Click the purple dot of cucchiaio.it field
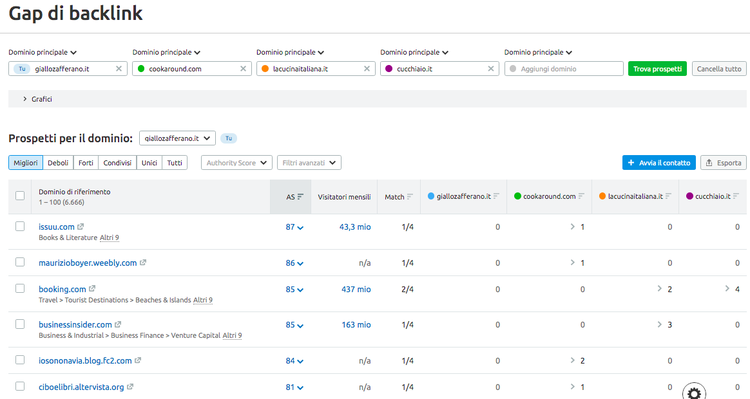The height and width of the screenshot is (399, 750). [x=389, y=69]
